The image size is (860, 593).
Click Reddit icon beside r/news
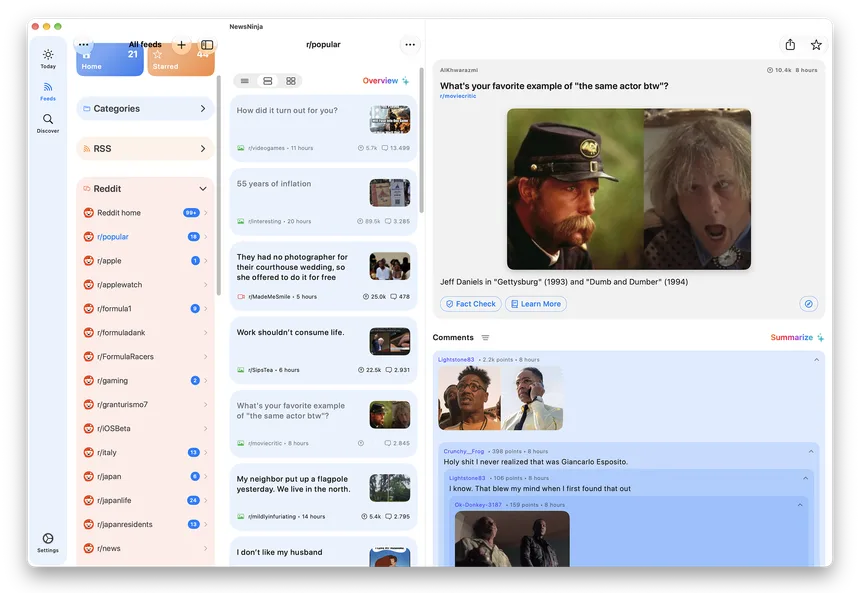tap(88, 548)
